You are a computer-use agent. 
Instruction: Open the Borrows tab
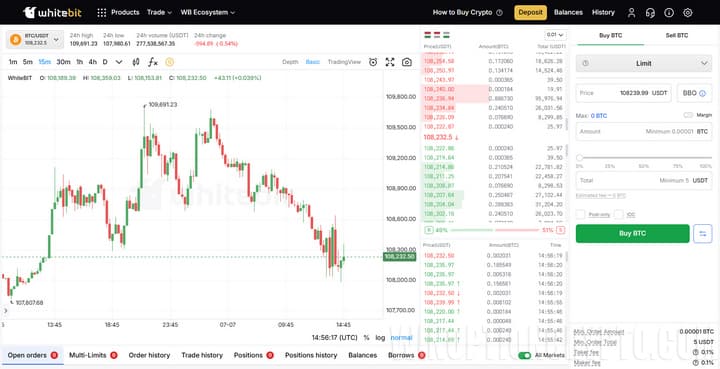pos(407,355)
